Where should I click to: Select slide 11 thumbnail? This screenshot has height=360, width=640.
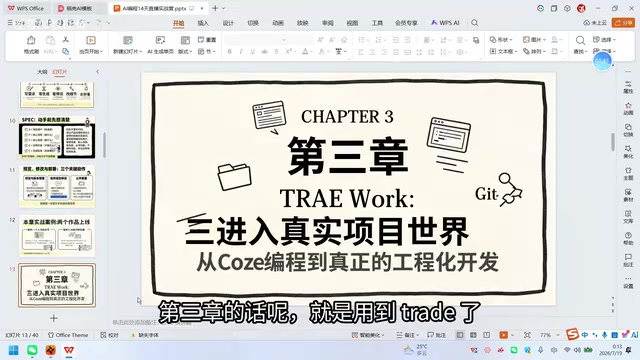point(57,187)
